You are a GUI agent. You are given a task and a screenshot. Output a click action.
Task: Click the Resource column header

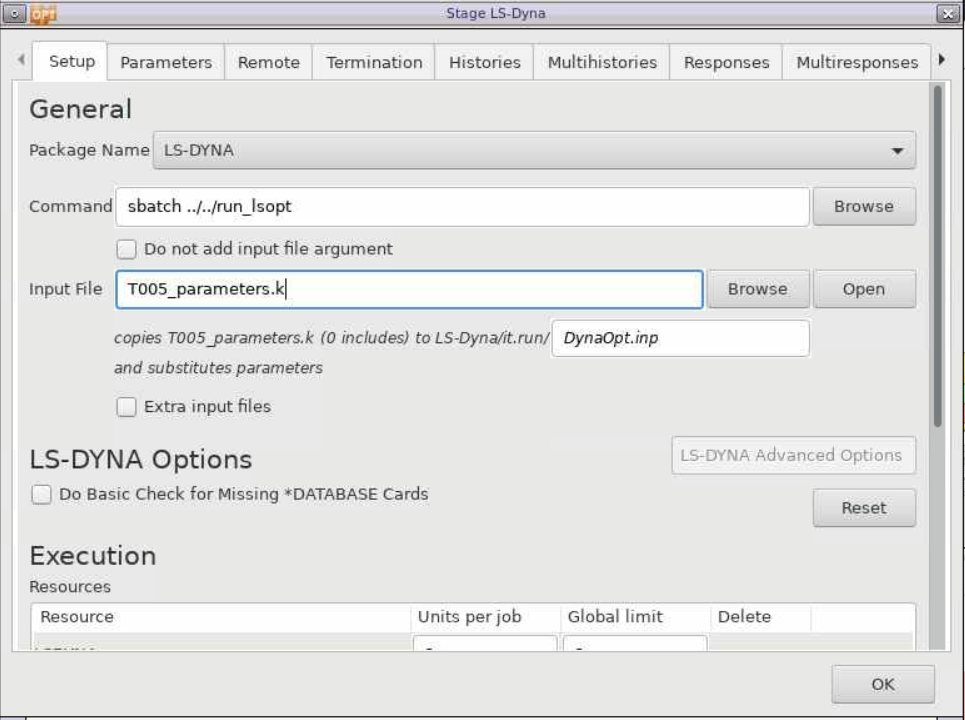tap(221, 617)
